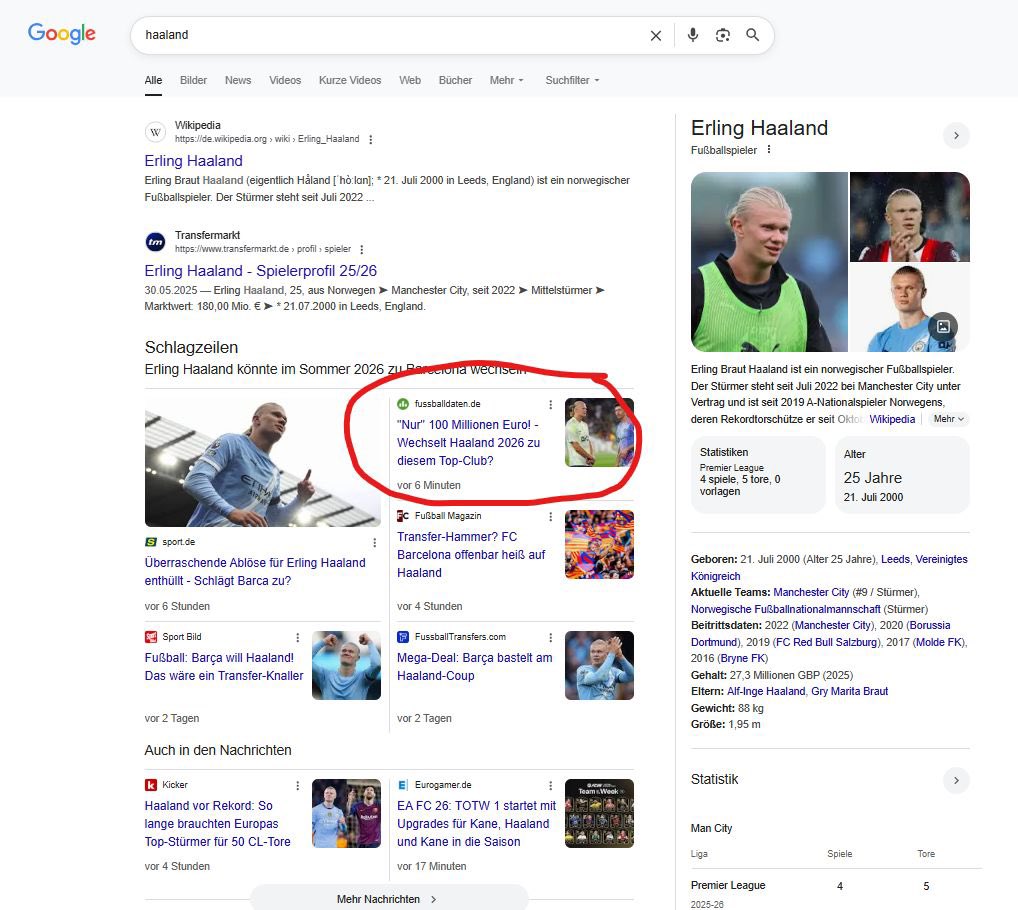Open '"Nur" 100 Millionen Euro!' headline
The image size is (1018, 910).
[468, 443]
